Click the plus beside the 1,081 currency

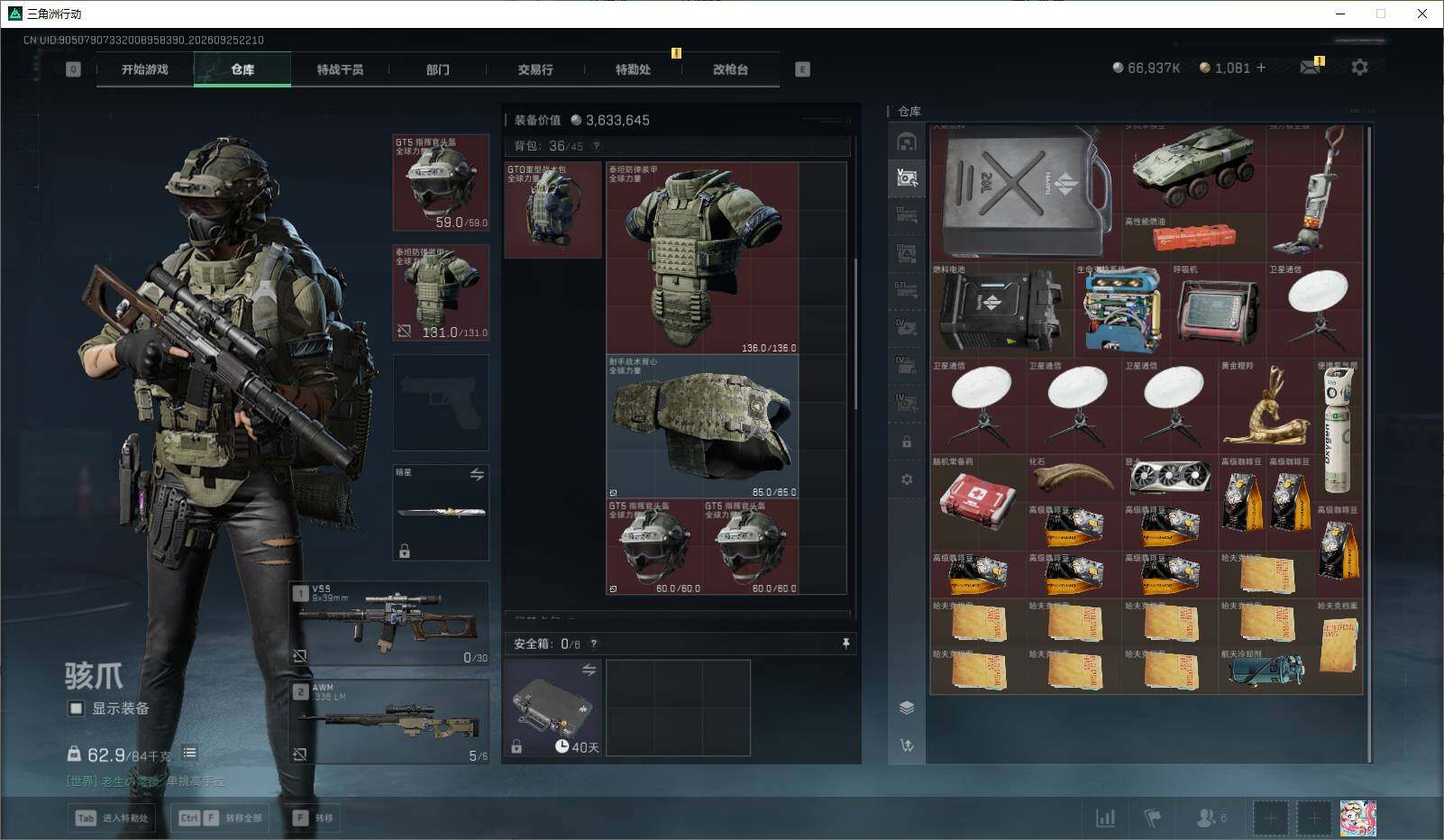click(x=1261, y=68)
